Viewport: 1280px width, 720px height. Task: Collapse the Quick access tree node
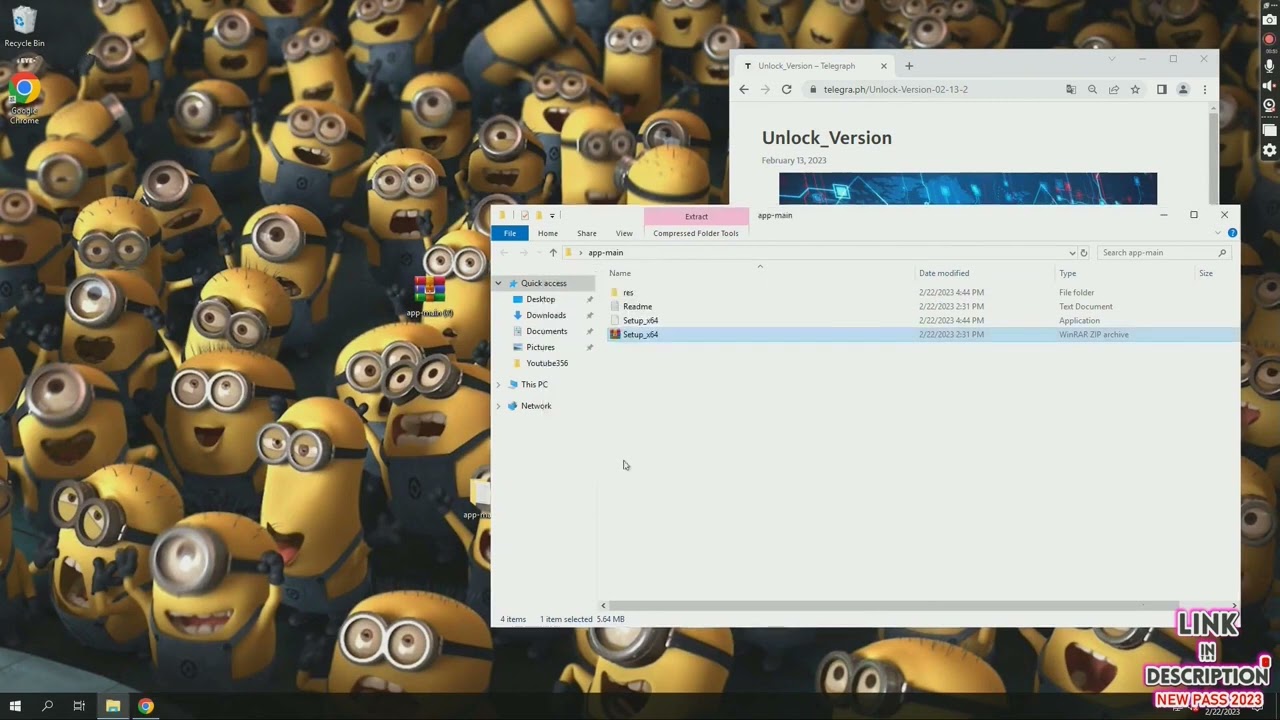point(498,284)
